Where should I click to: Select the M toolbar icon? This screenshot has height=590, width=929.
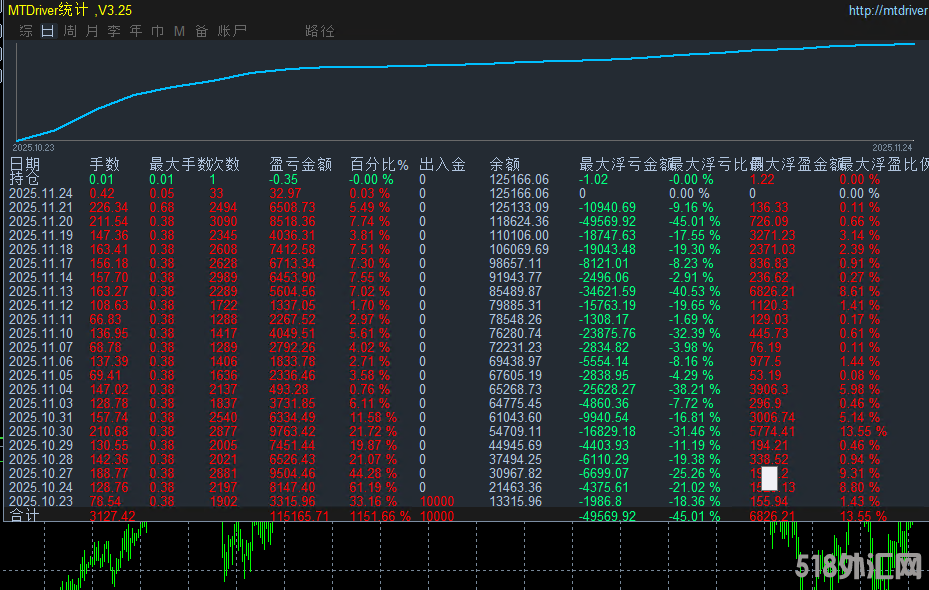click(x=179, y=30)
